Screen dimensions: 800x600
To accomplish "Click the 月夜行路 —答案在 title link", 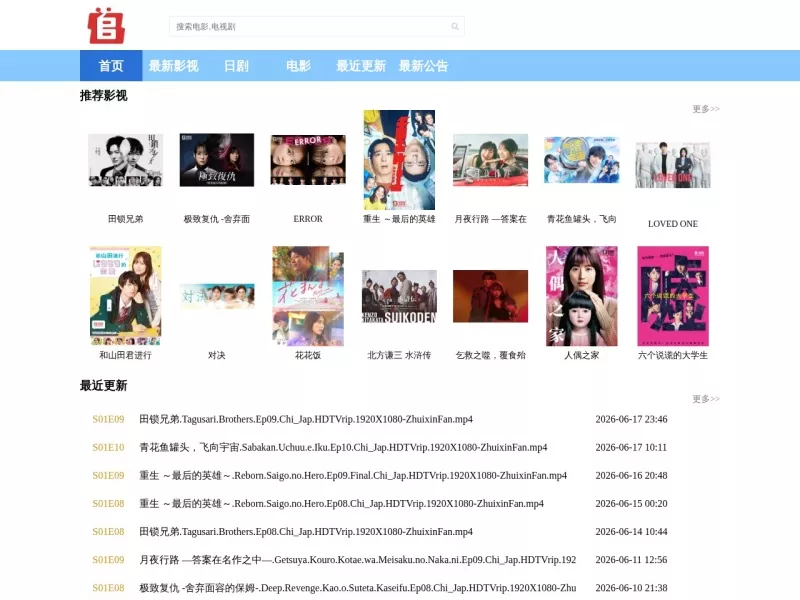I will [491, 219].
